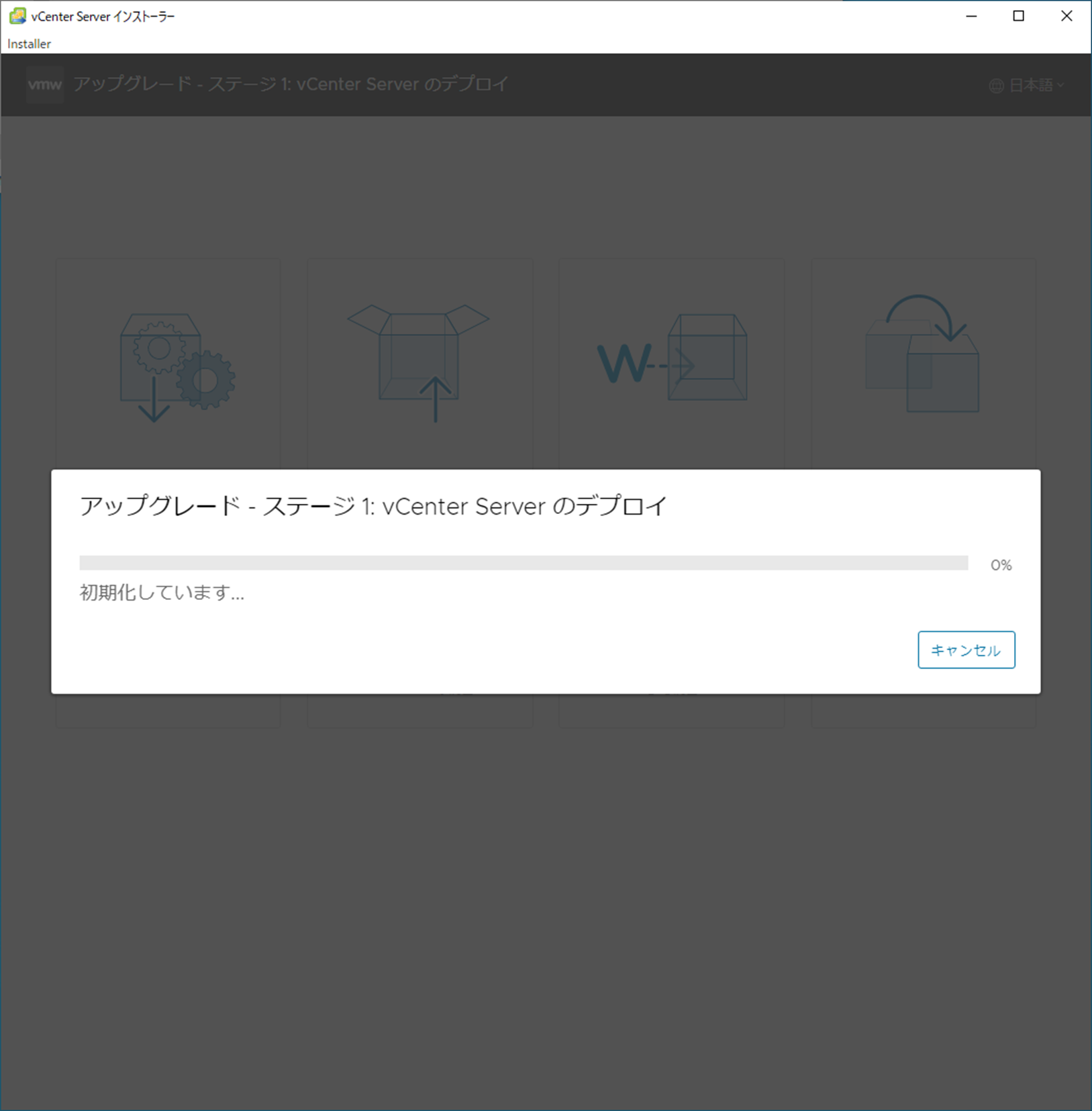
Task: Click the install icon with gears and box
Action: tap(177, 367)
